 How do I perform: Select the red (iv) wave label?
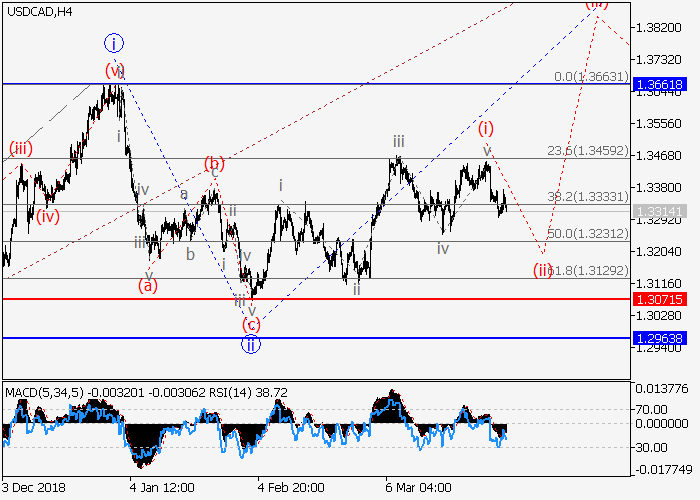[47, 215]
